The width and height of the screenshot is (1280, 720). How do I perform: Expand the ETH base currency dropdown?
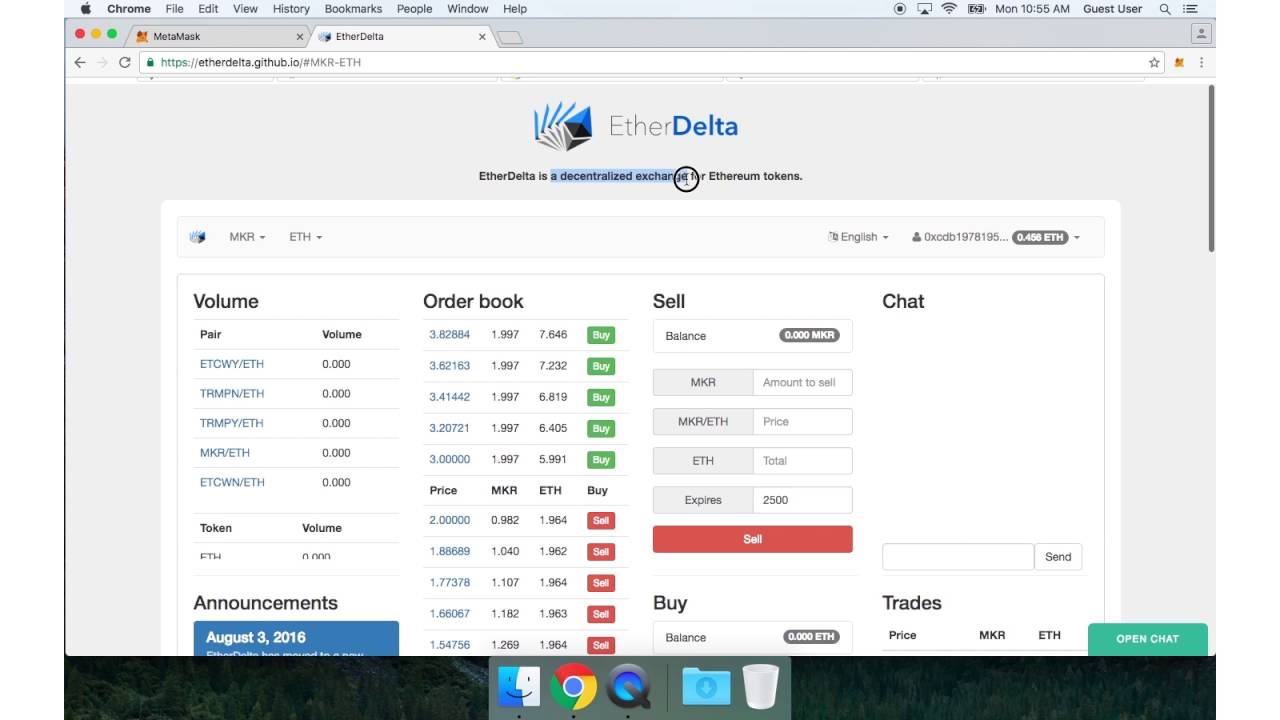tap(306, 237)
